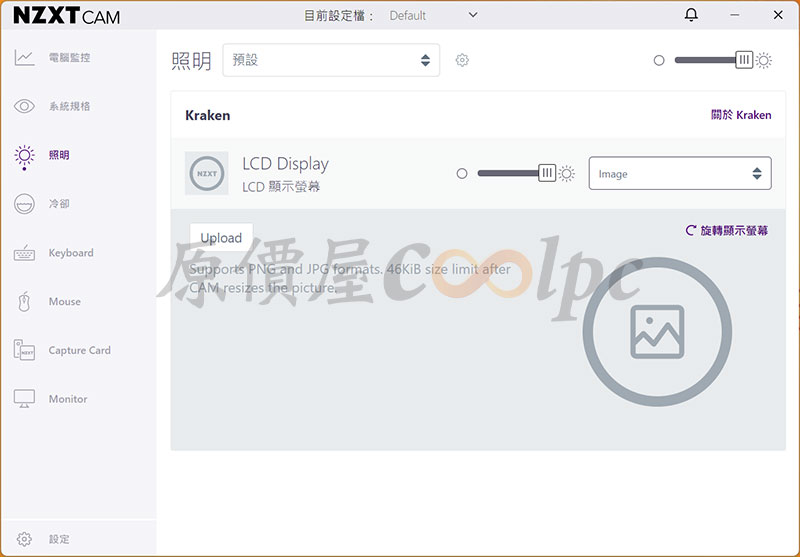
Task: Open the settings gear at bottom of sidebar
Action: (24, 539)
